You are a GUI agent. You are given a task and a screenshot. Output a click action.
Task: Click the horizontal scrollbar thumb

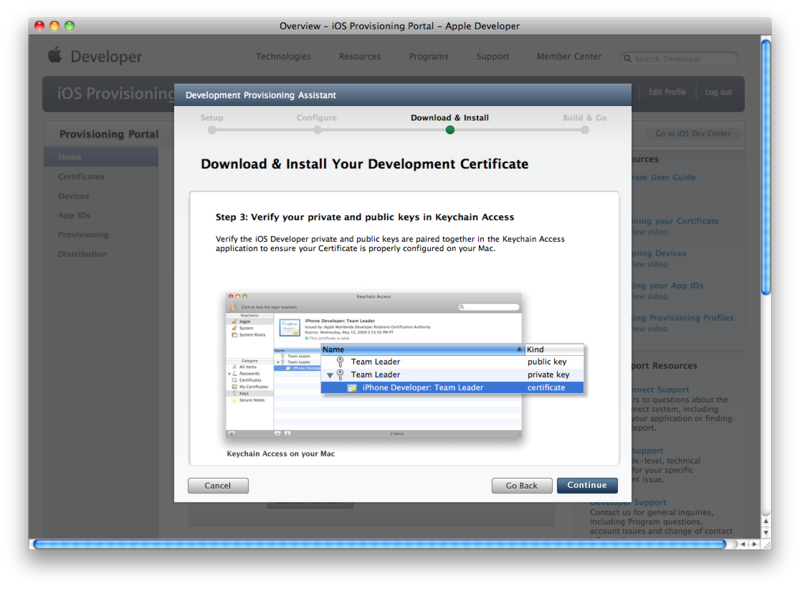point(380,545)
